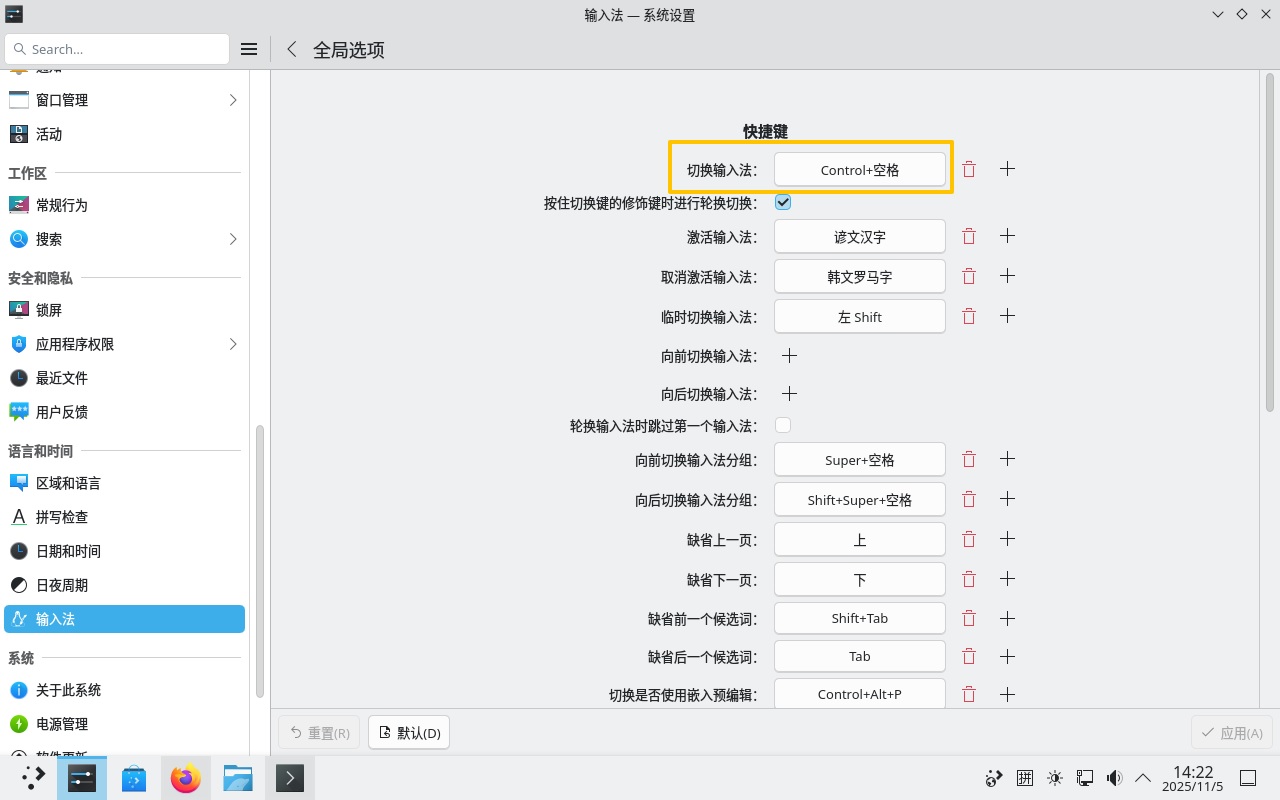This screenshot has width=1280, height=800.
Task: Click the volume icon in the system tray
Action: pos(1114,777)
